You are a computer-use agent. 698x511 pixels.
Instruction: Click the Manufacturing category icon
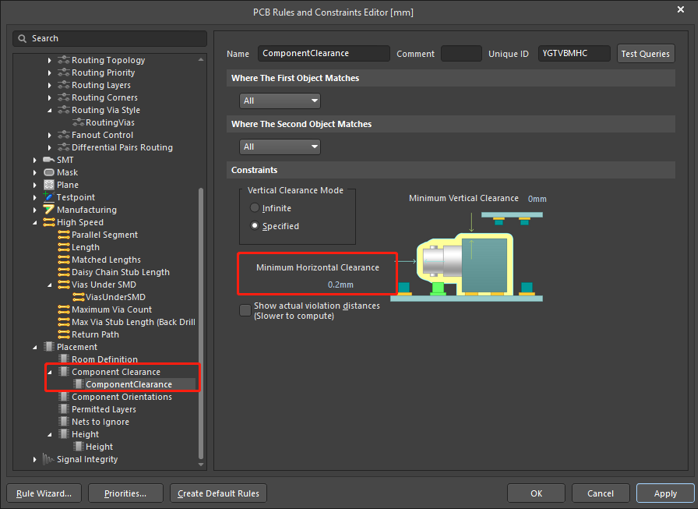pyautogui.click(x=49, y=210)
